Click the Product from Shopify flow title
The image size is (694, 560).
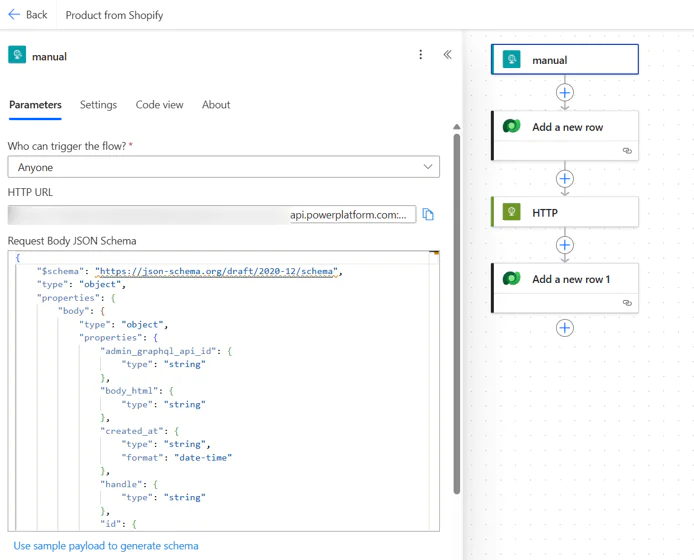pos(114,15)
